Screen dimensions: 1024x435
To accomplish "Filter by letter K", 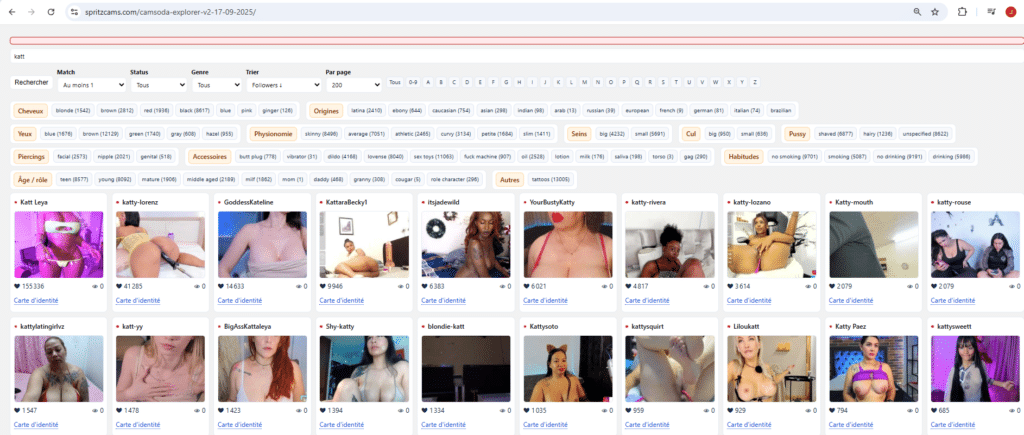I will point(558,82).
